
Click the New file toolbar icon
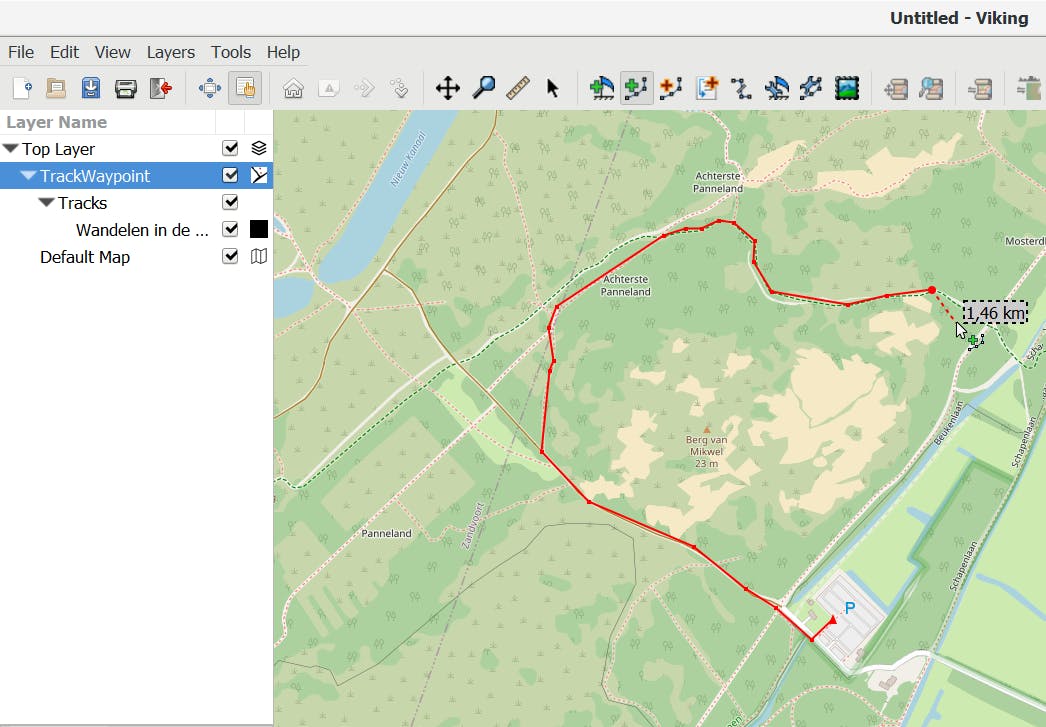[x=22, y=88]
